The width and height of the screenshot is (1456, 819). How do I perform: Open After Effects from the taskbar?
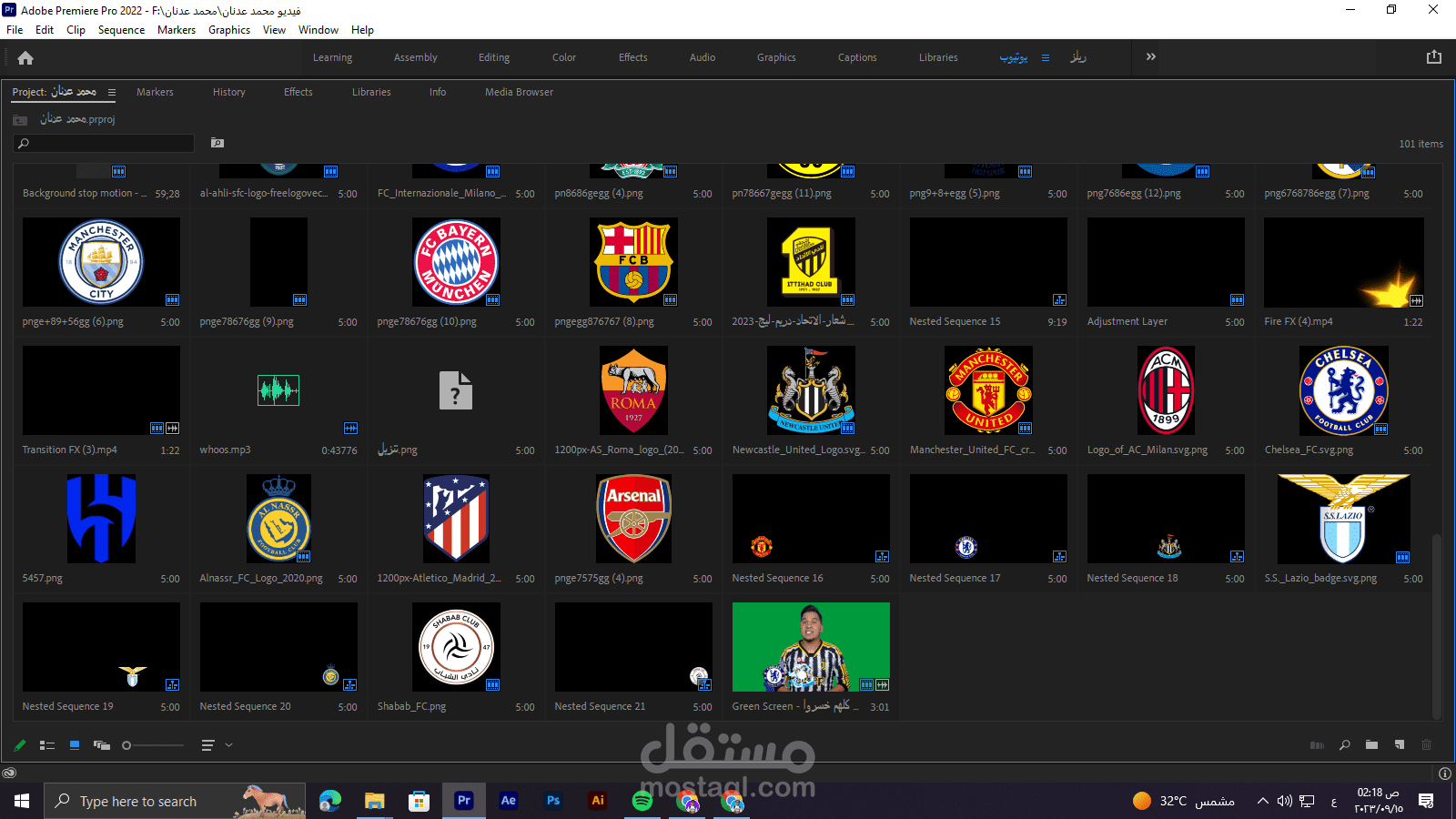[x=508, y=801]
